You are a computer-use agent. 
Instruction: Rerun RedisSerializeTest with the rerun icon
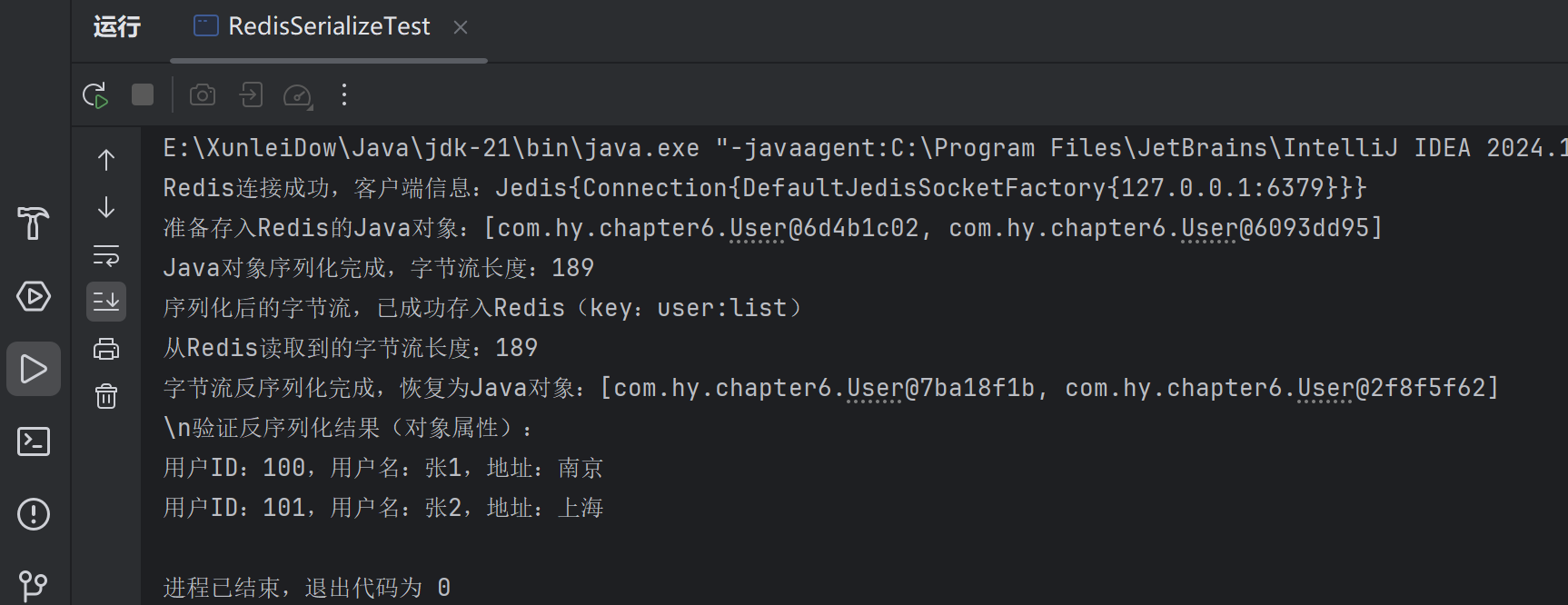95,95
